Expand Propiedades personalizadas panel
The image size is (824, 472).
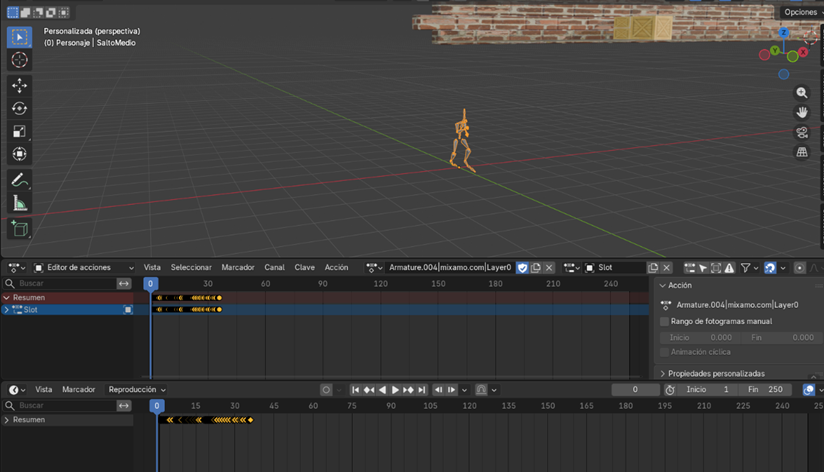713,373
